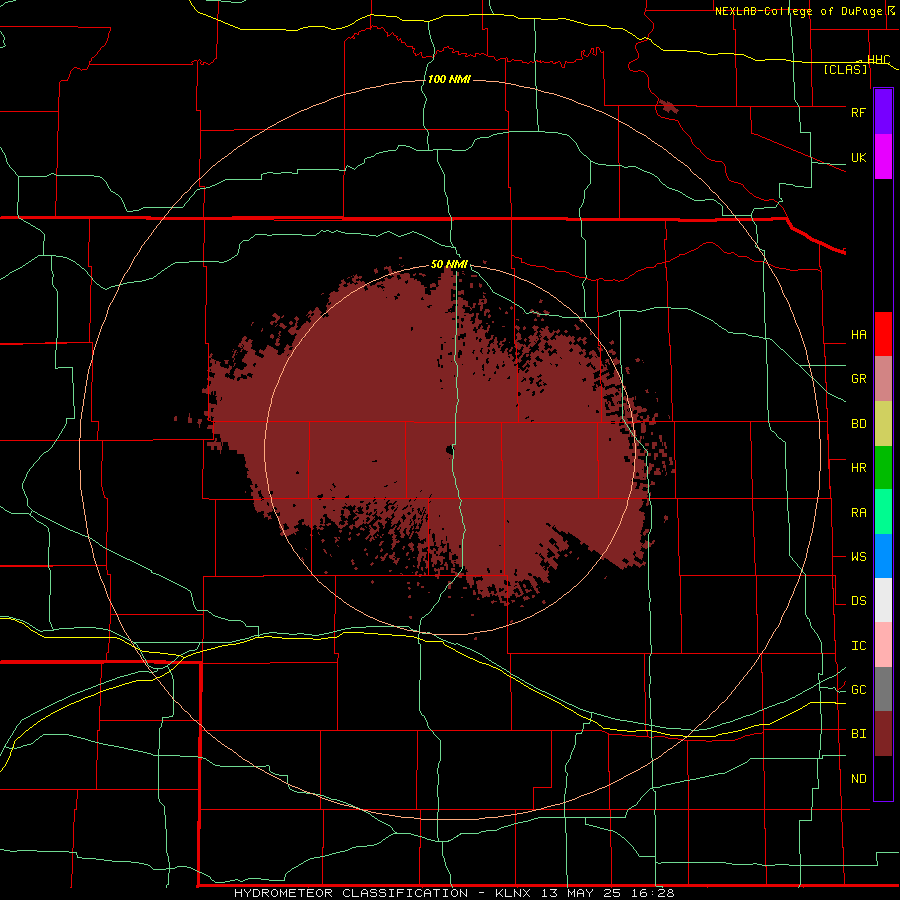This screenshot has height=900, width=900.
Task: Select the light pink IC legend swatch
Action: pos(883,645)
